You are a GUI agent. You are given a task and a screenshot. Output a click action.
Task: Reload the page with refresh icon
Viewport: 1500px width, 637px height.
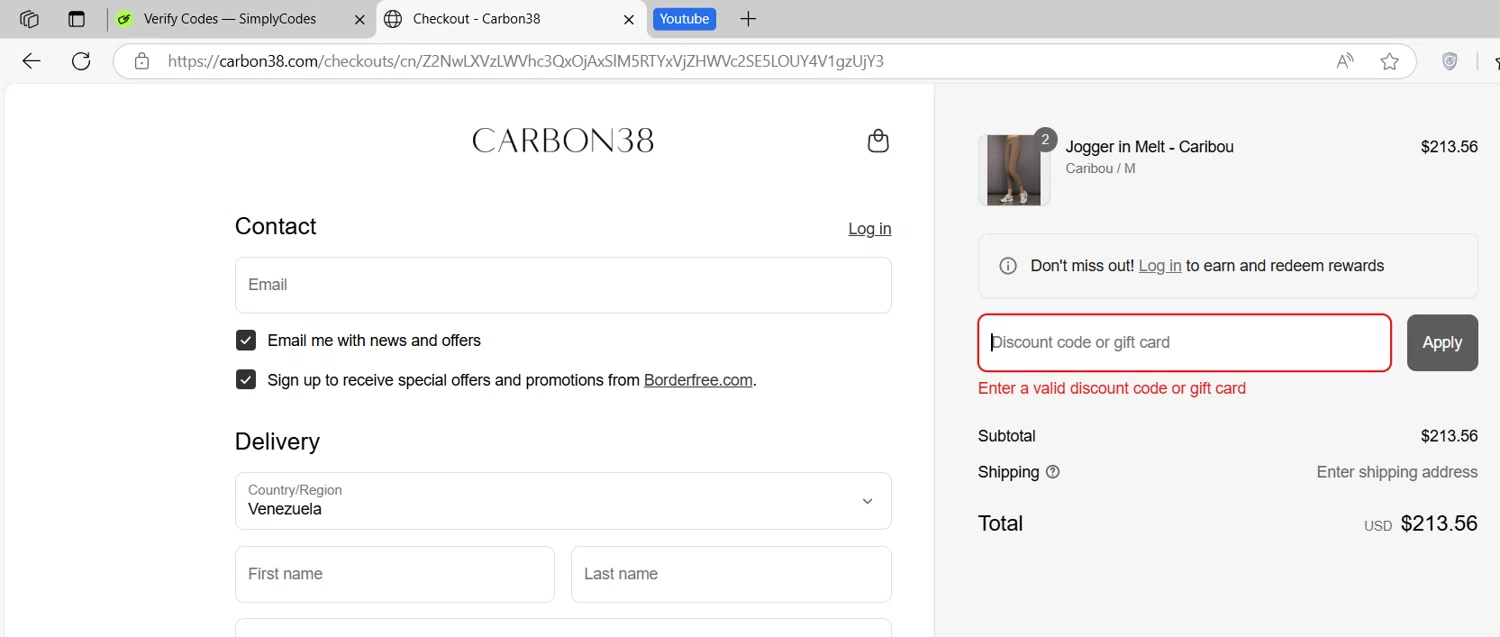click(x=81, y=61)
